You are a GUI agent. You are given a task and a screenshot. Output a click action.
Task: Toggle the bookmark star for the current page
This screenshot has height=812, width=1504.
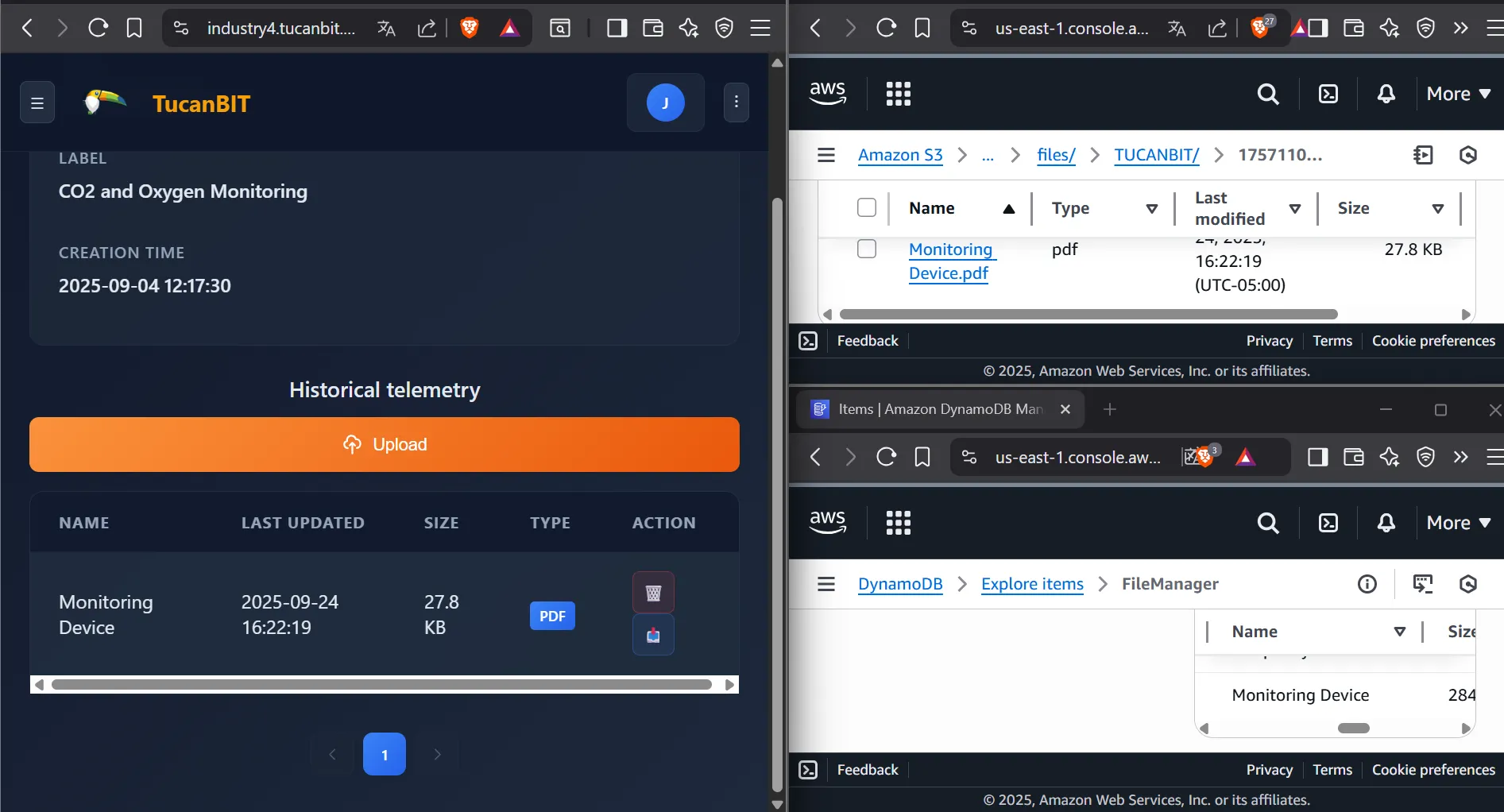(x=133, y=27)
